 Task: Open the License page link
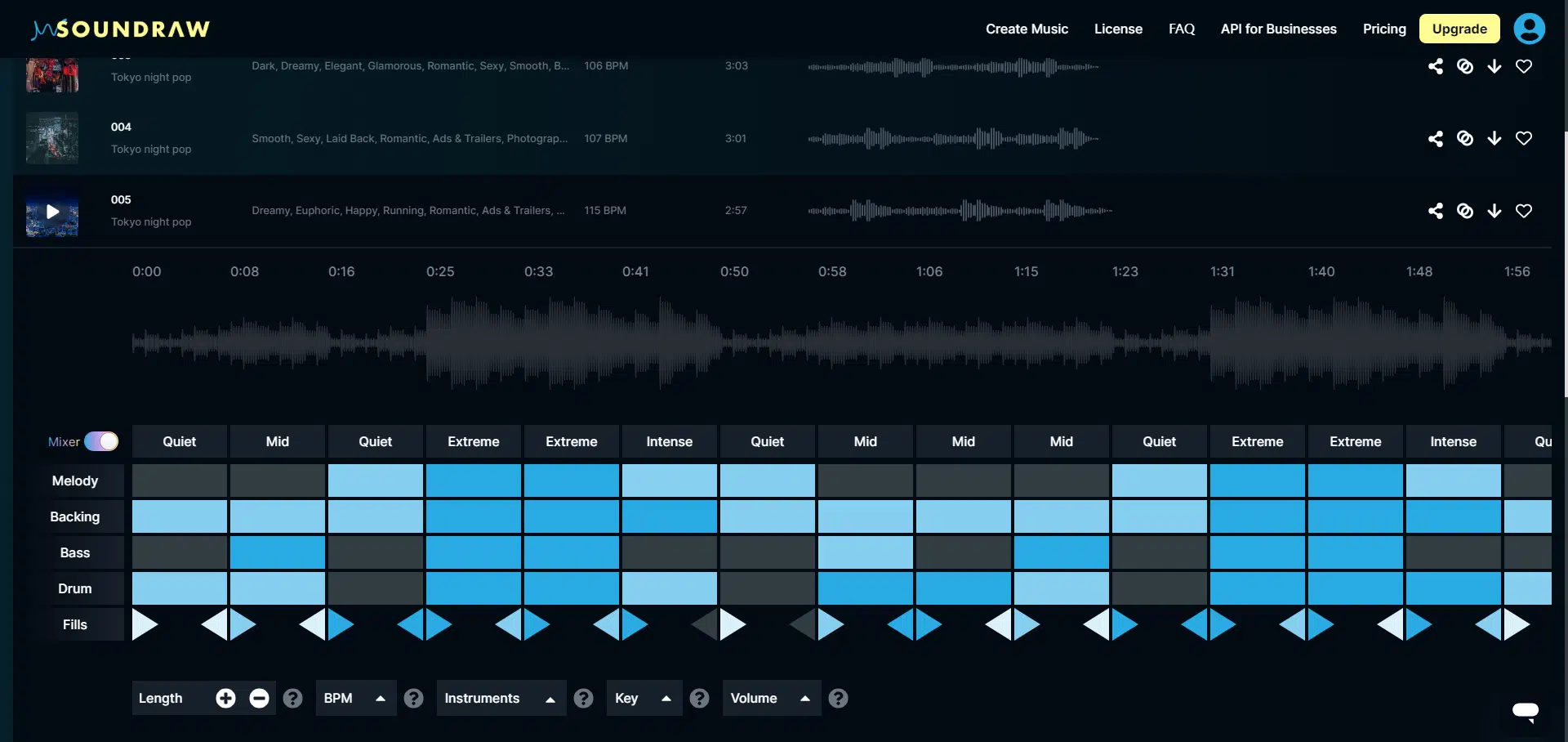[x=1117, y=29]
